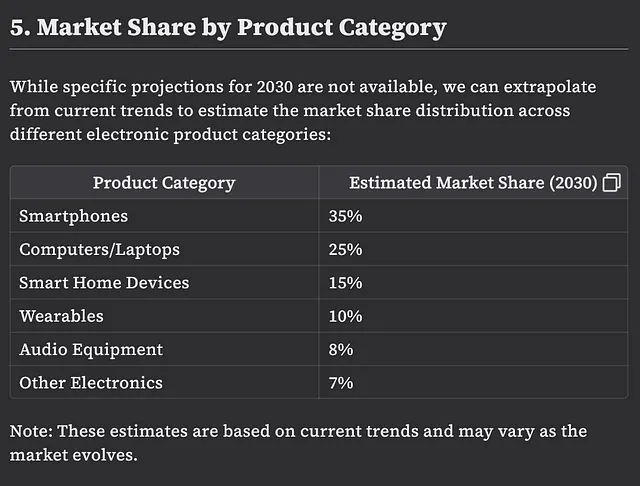
Task: Click the intro paragraph about 2030 projections
Action: pyautogui.click(x=303, y=111)
